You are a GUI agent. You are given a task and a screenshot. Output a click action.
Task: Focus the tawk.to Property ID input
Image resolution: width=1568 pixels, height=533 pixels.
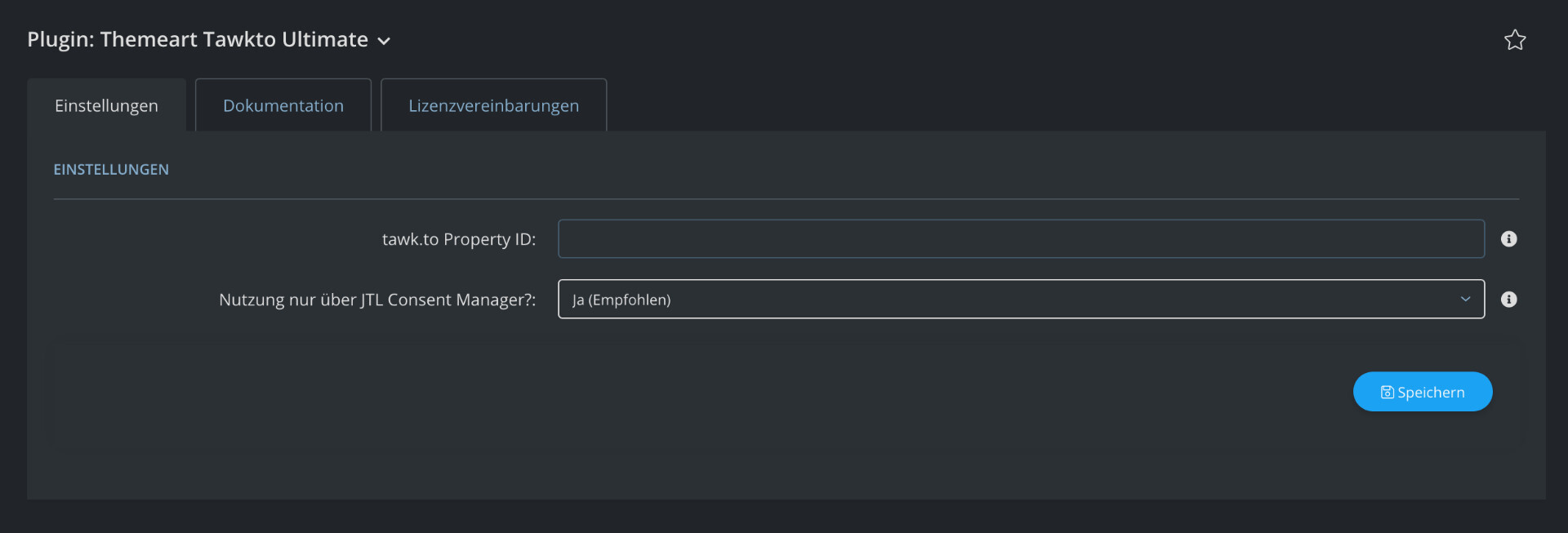coord(1020,239)
